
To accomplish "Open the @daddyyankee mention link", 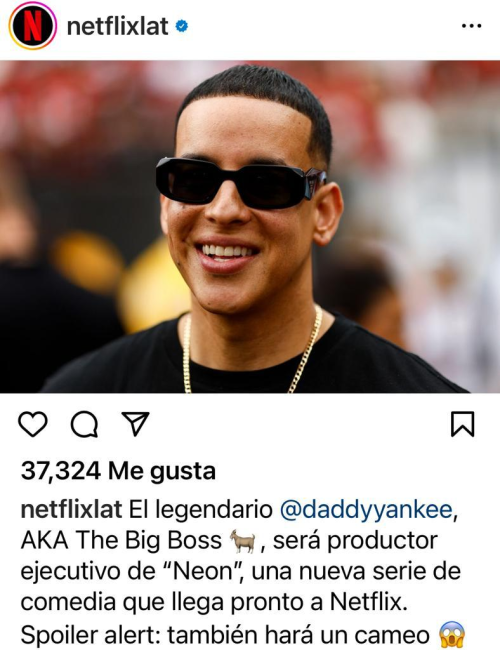I will coord(366,510).
